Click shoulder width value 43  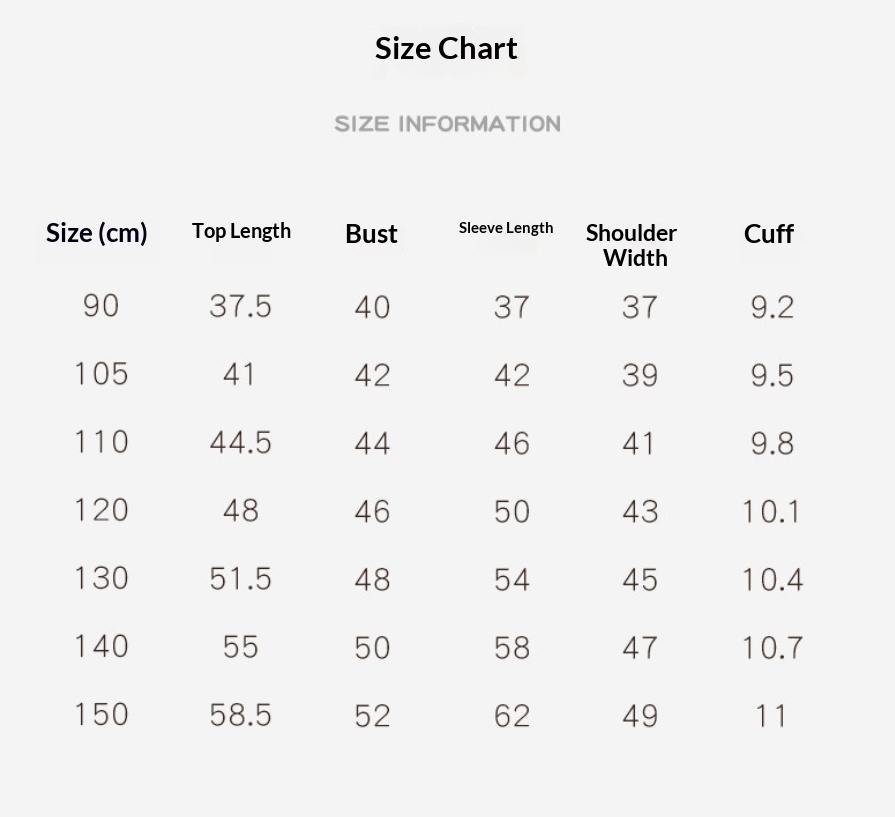[640, 512]
